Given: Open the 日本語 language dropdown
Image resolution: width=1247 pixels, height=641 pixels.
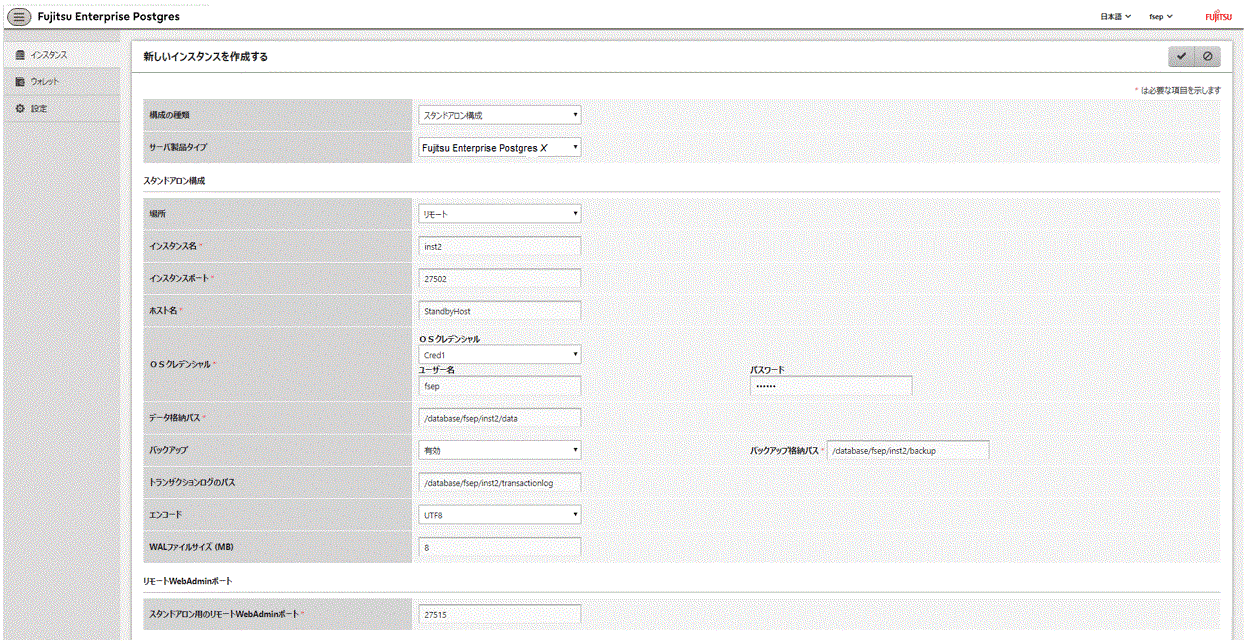Looking at the screenshot, I should [x=1115, y=16].
